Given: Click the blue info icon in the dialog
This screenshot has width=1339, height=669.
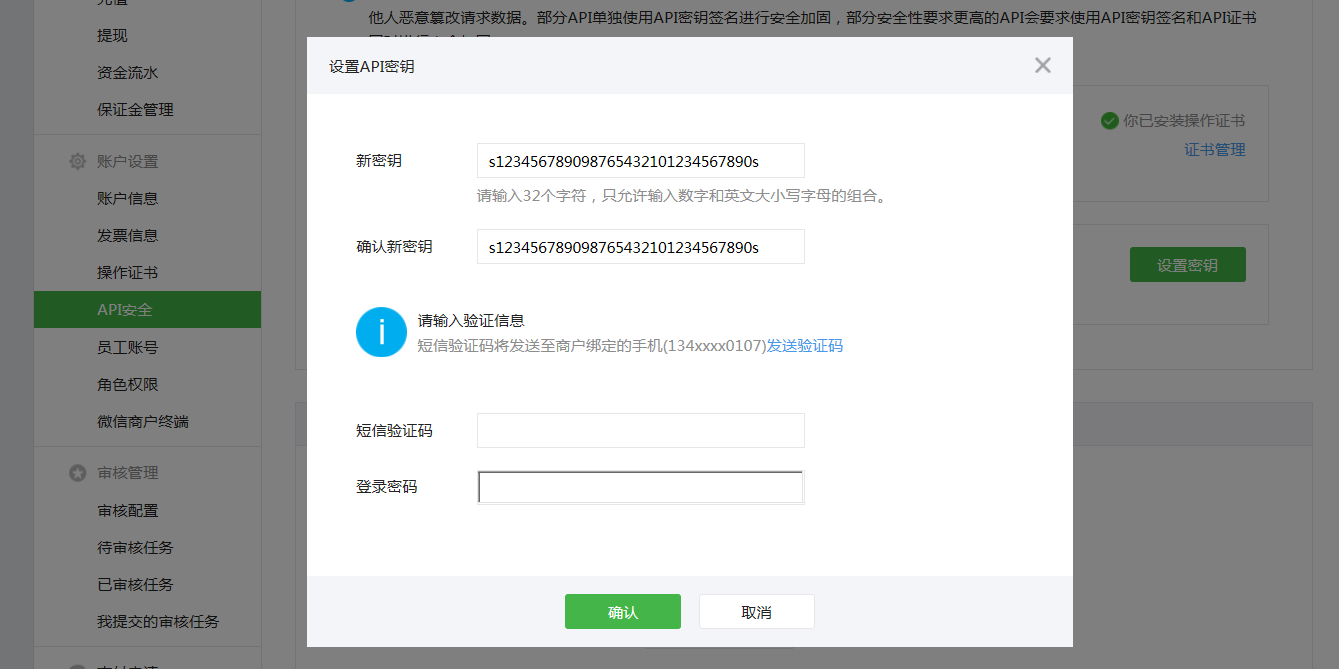Looking at the screenshot, I should click(x=381, y=332).
